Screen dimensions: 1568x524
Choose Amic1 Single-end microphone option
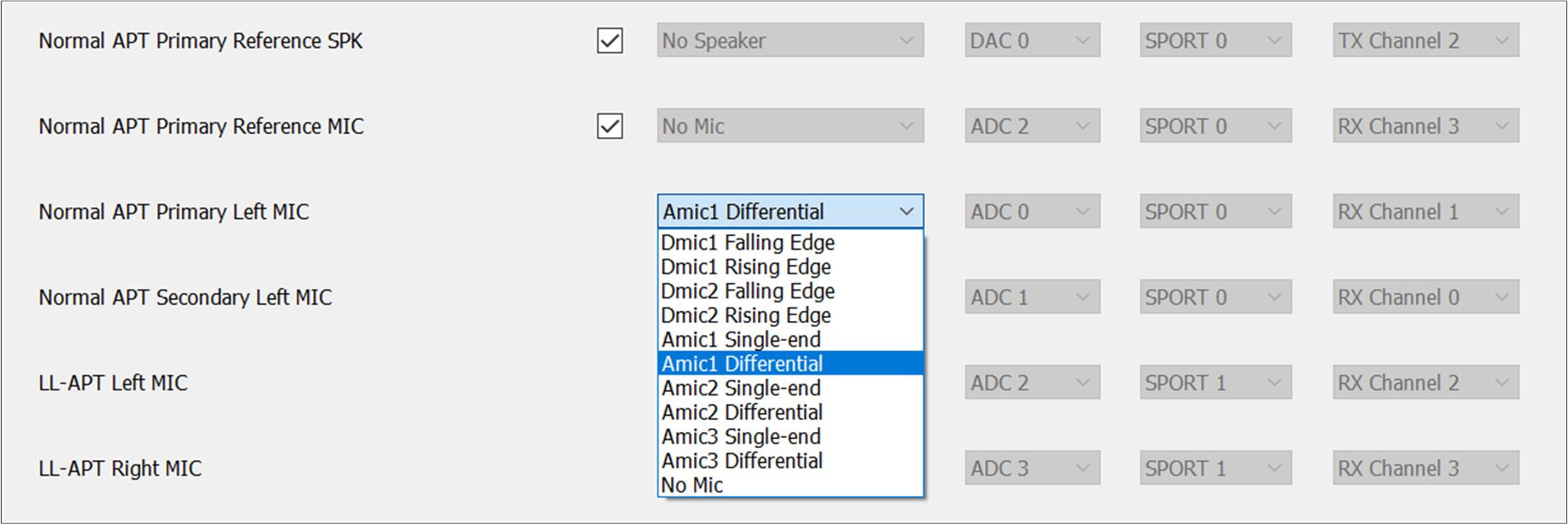point(790,340)
